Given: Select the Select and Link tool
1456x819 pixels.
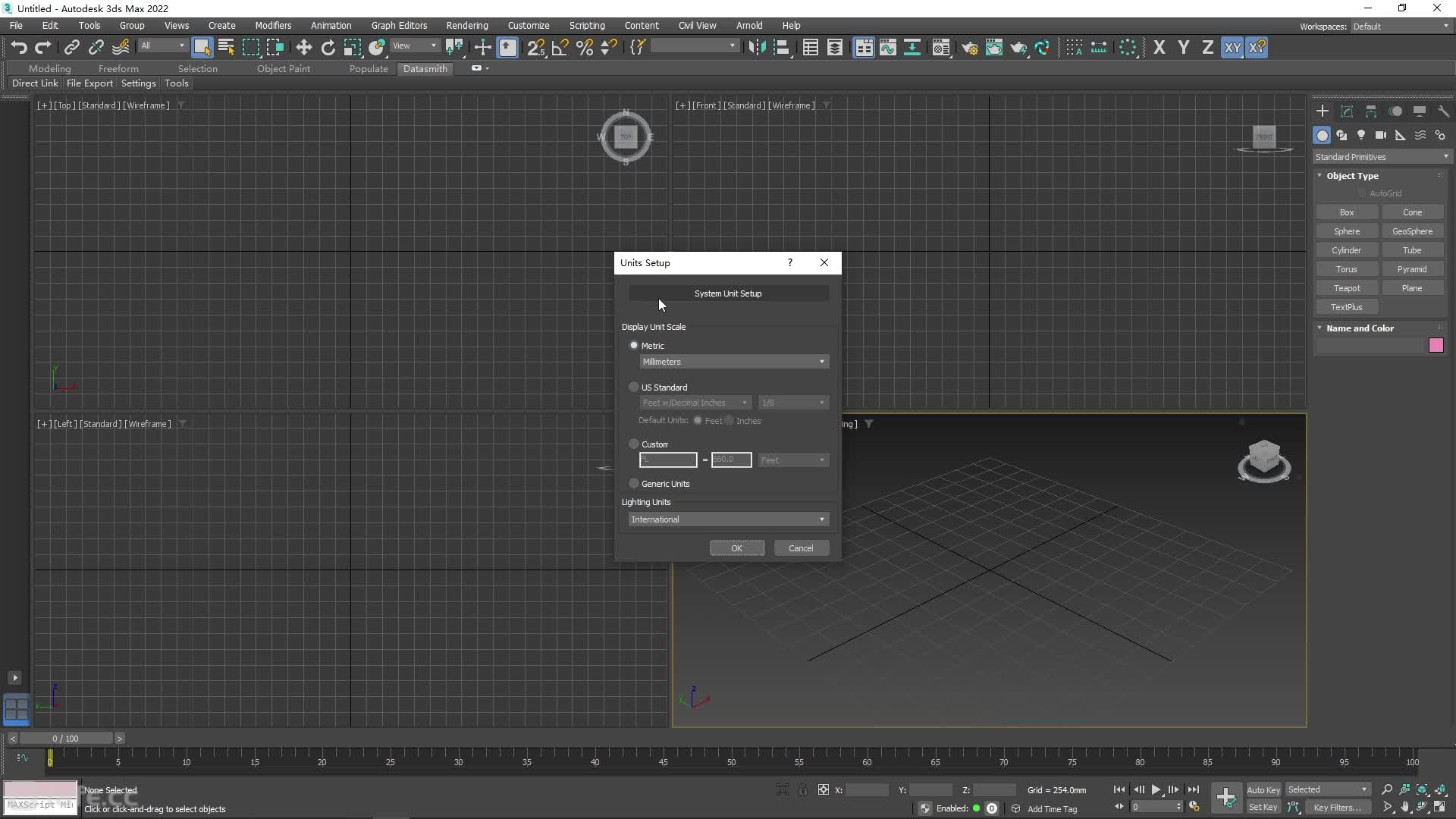Looking at the screenshot, I should 71,48.
